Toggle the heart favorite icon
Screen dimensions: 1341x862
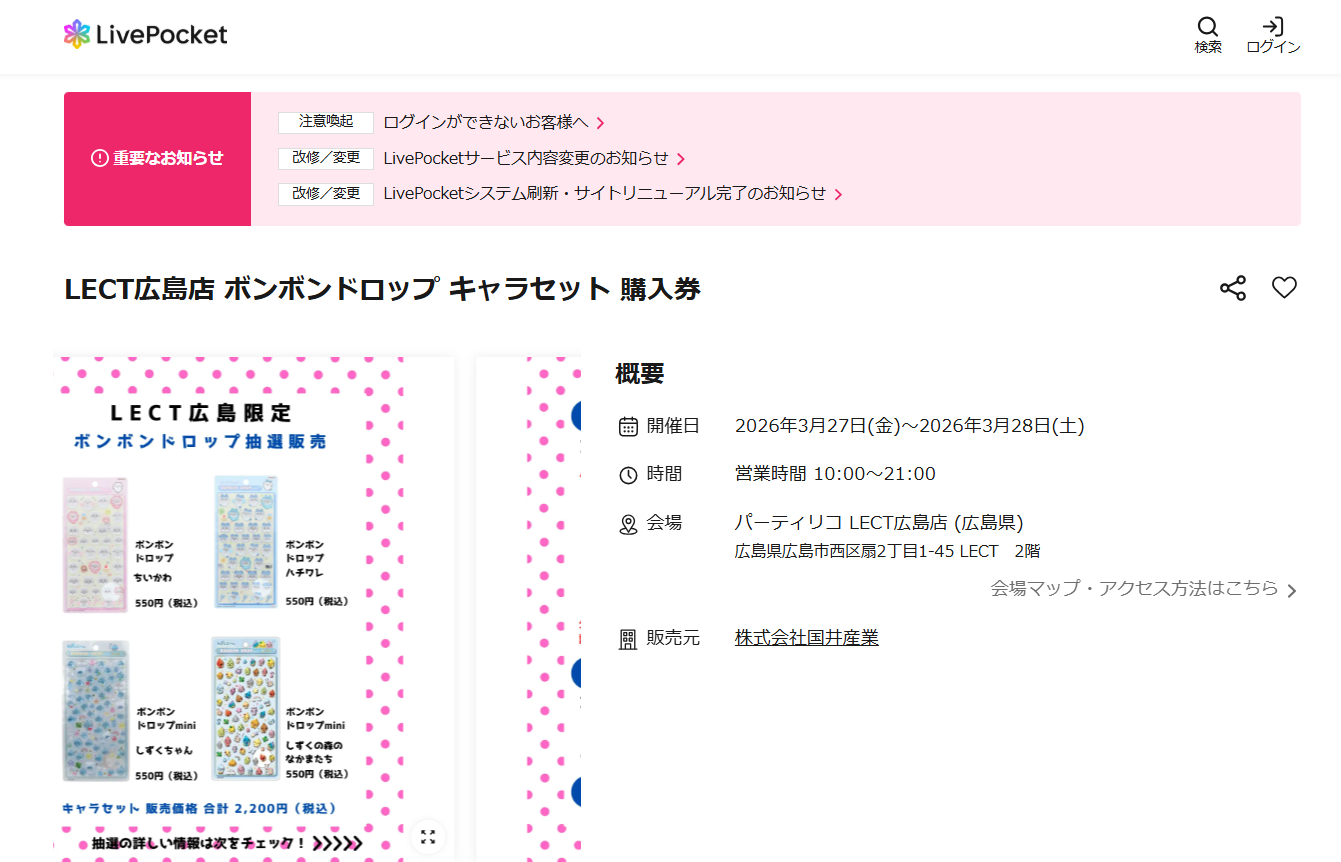[x=1284, y=288]
